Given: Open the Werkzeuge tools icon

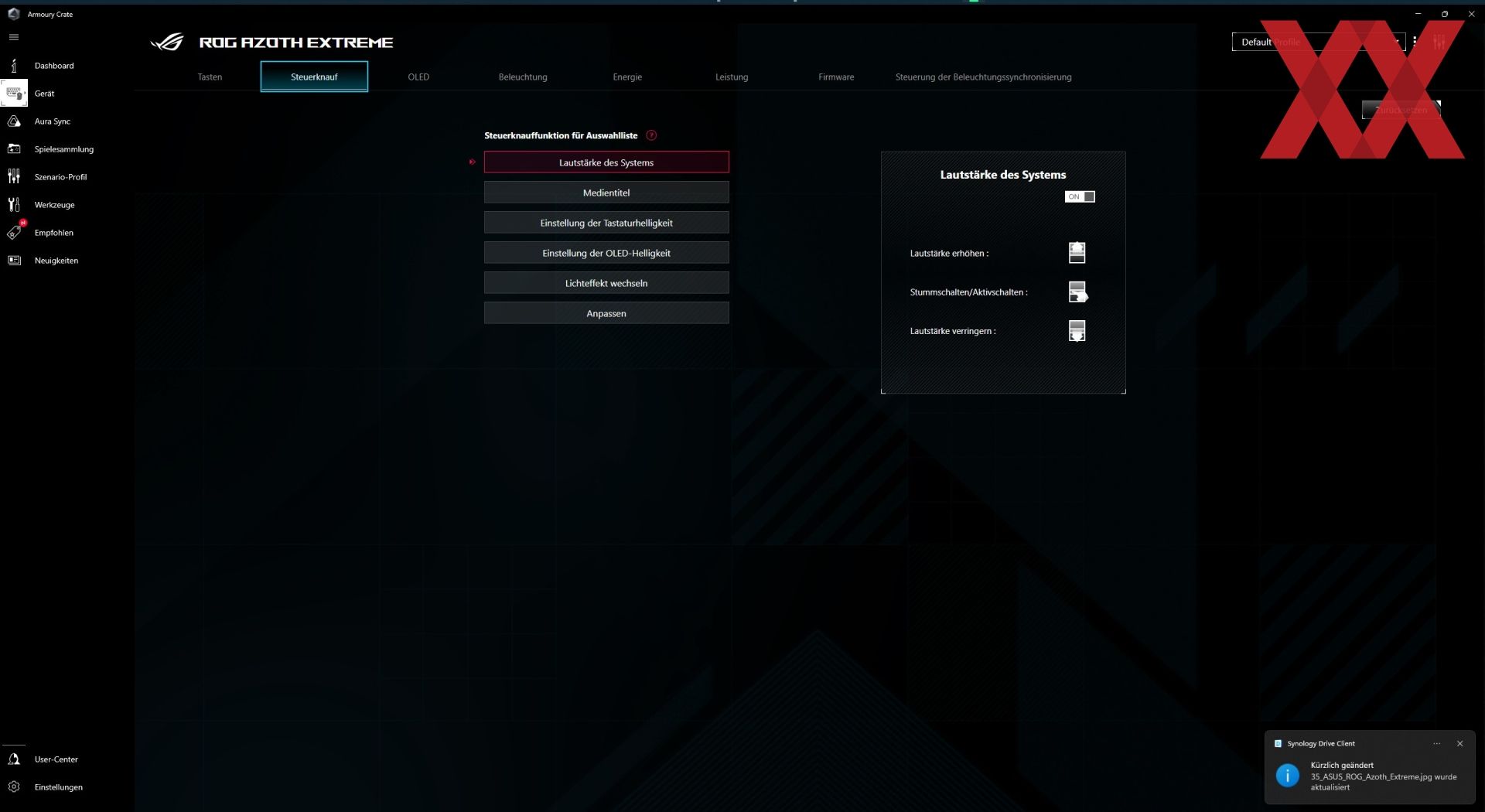Looking at the screenshot, I should tap(13, 205).
